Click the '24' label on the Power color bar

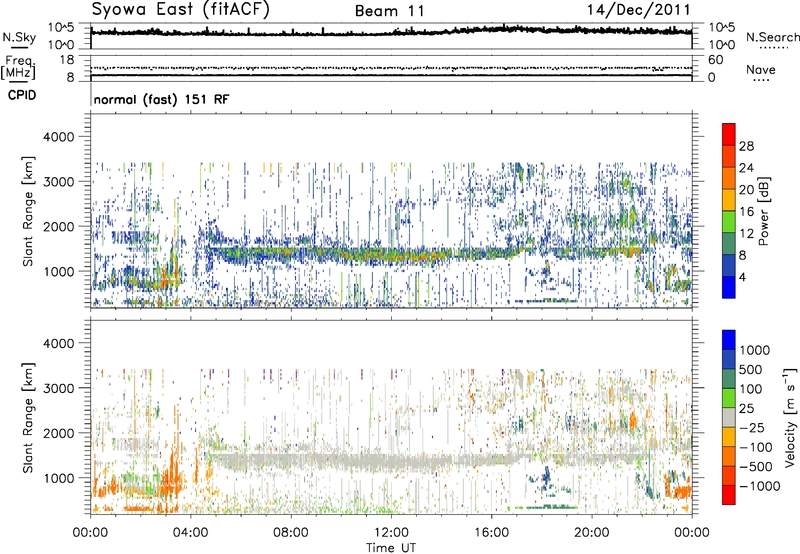pos(746,168)
